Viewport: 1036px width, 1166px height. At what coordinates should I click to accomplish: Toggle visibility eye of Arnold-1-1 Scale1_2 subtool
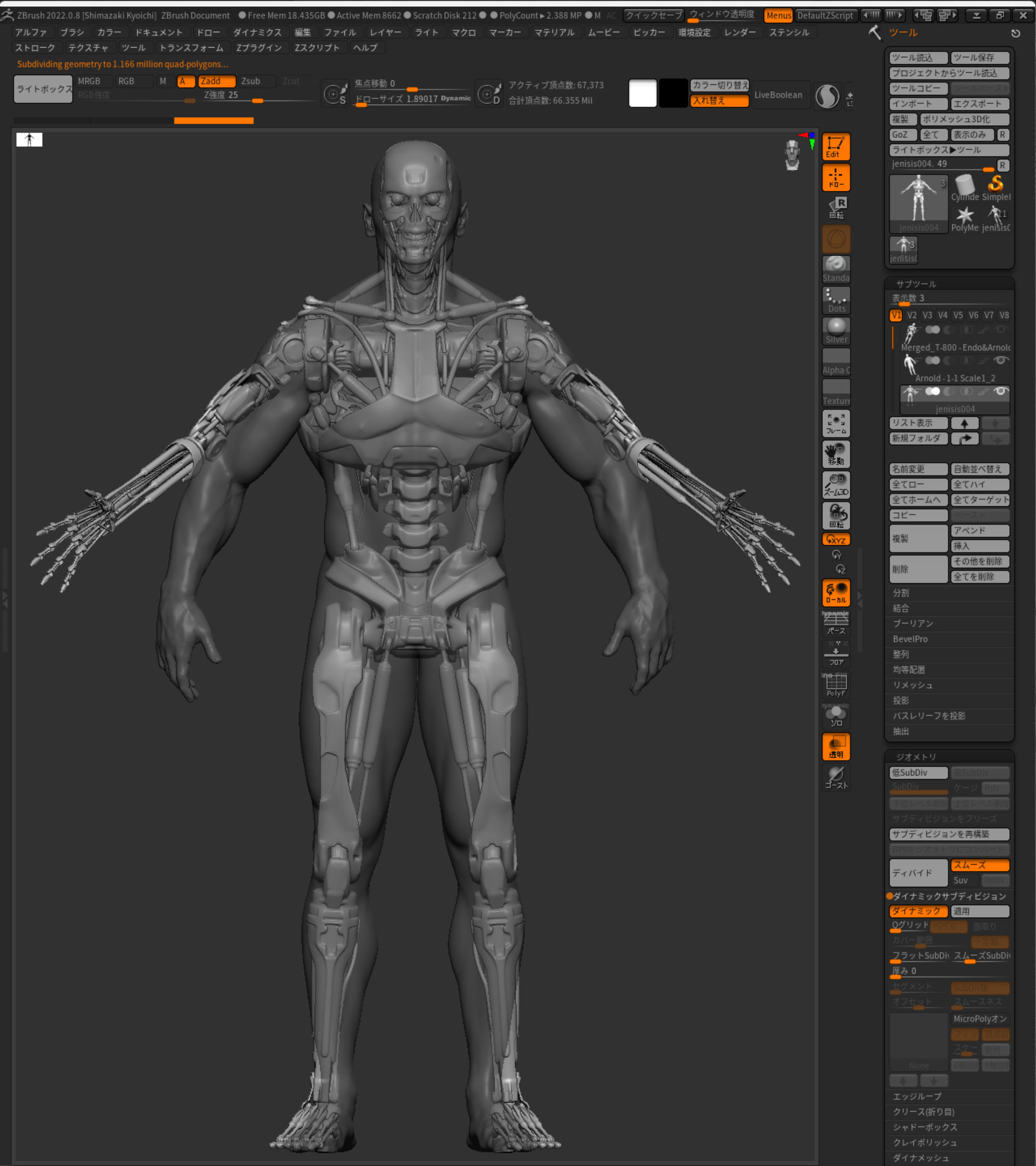[1000, 361]
